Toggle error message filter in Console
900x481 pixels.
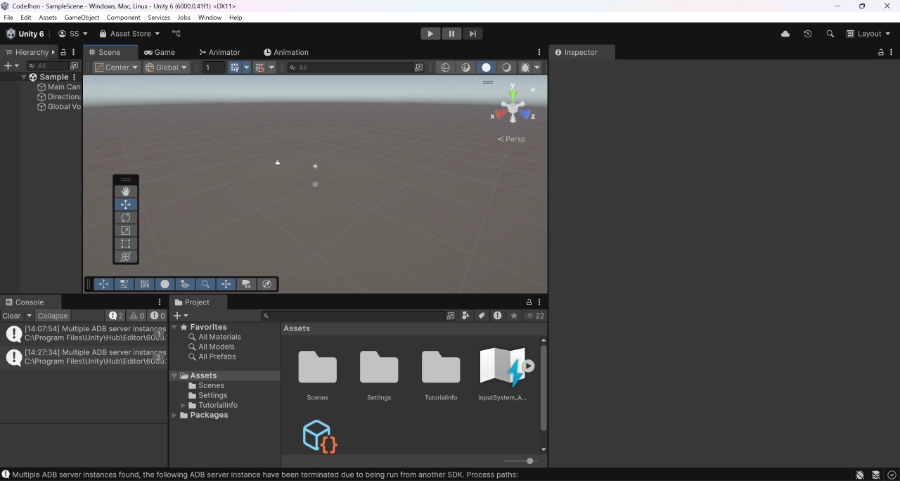(156, 316)
